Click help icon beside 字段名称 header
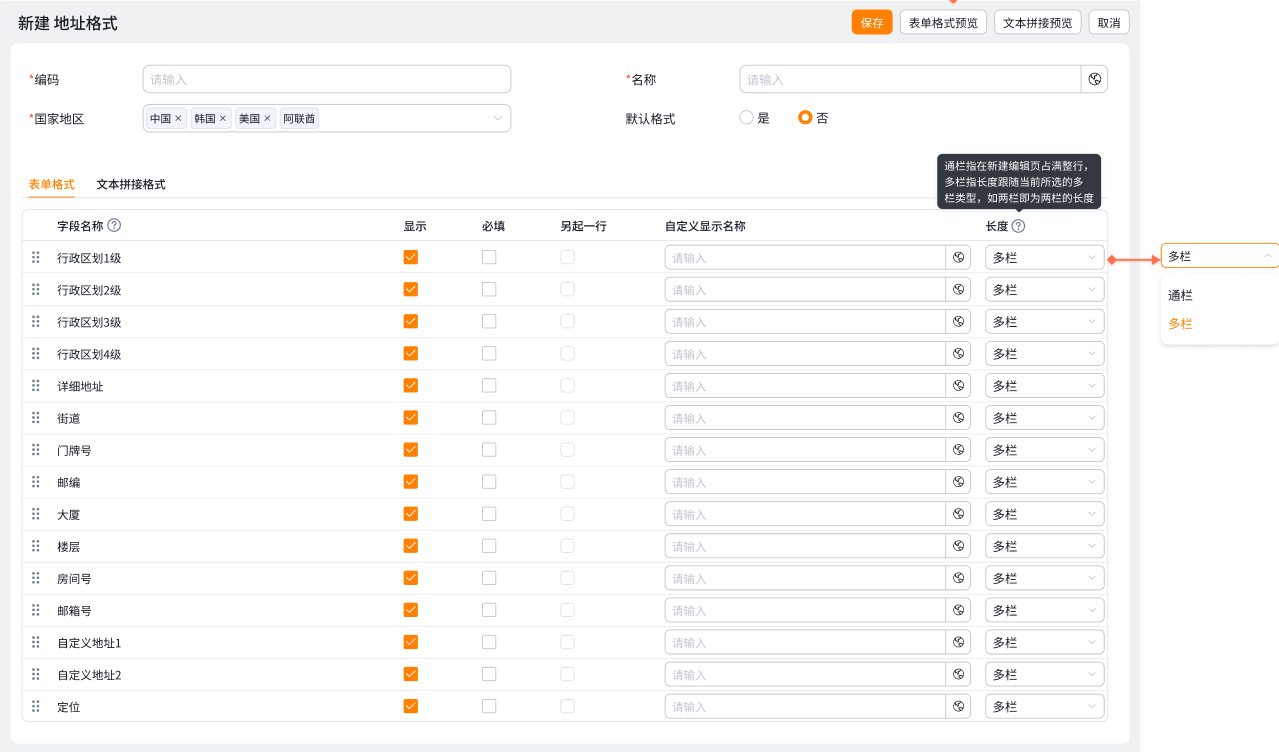 click(114, 226)
